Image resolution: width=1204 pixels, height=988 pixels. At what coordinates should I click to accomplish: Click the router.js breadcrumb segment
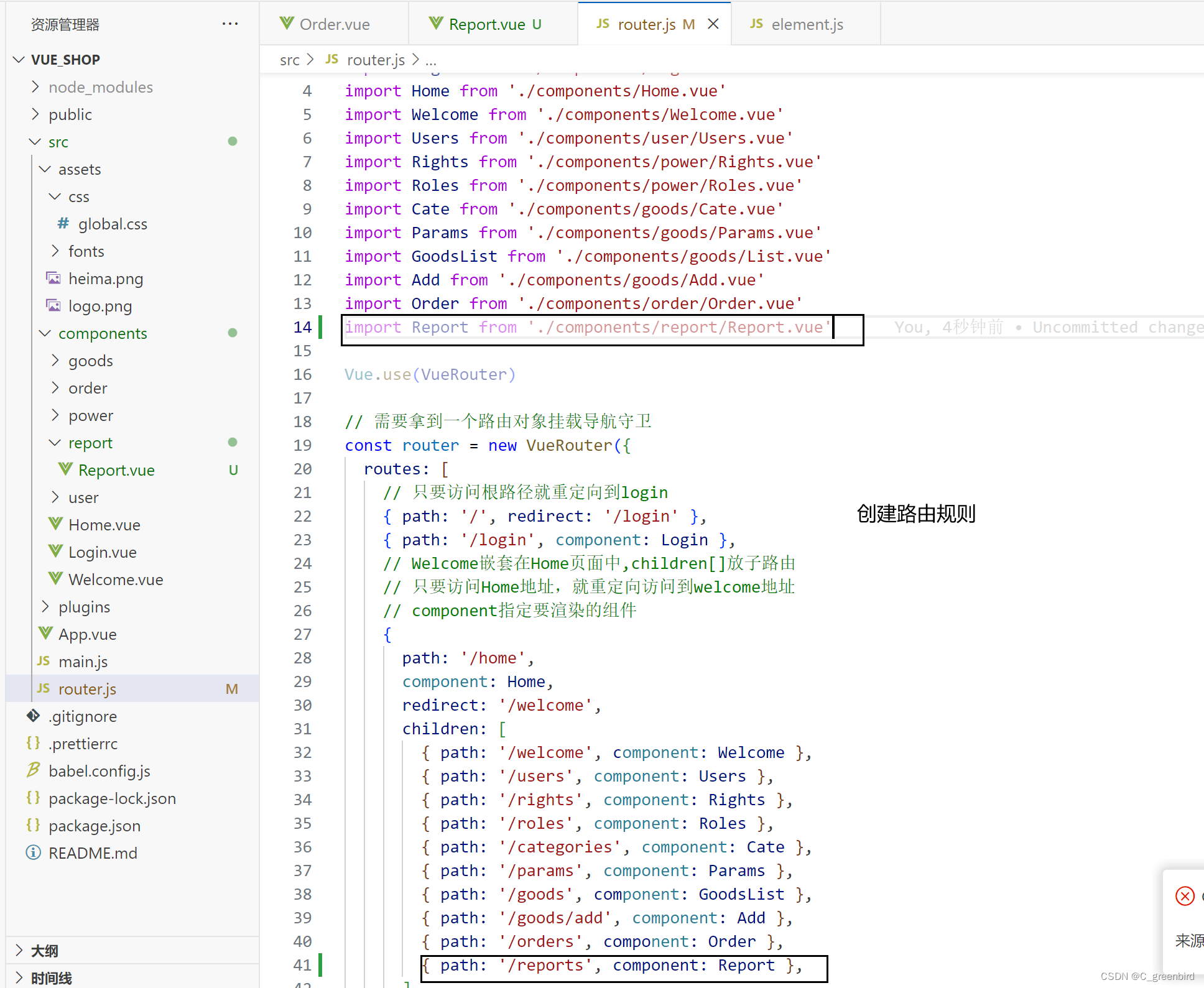(x=376, y=60)
